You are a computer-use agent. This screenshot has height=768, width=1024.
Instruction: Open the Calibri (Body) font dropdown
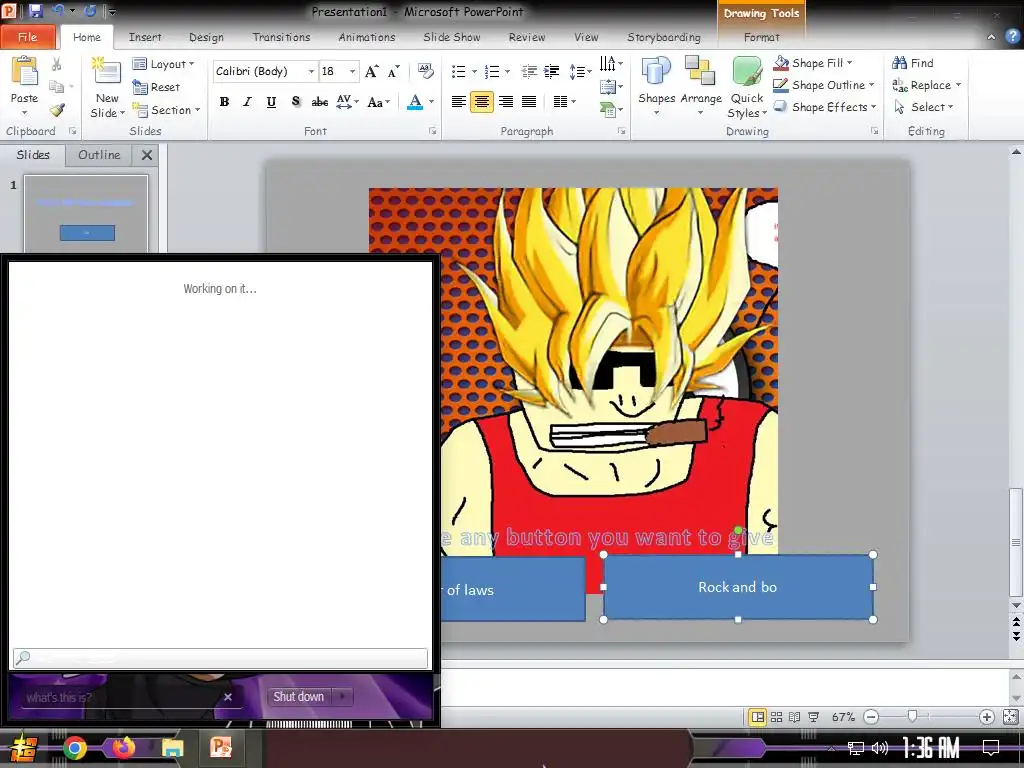(x=312, y=71)
